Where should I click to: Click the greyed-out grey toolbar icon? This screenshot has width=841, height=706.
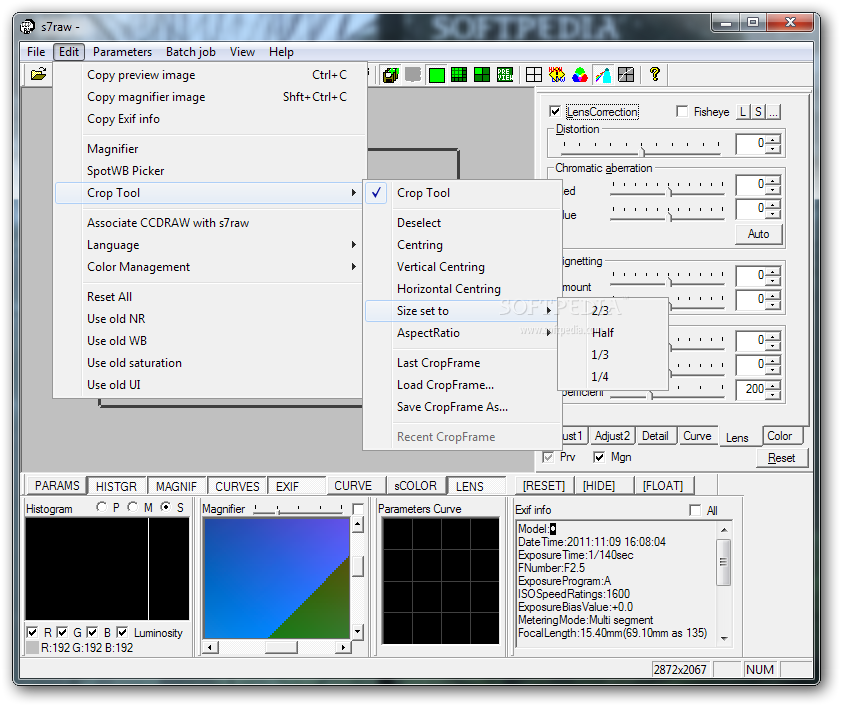412,75
